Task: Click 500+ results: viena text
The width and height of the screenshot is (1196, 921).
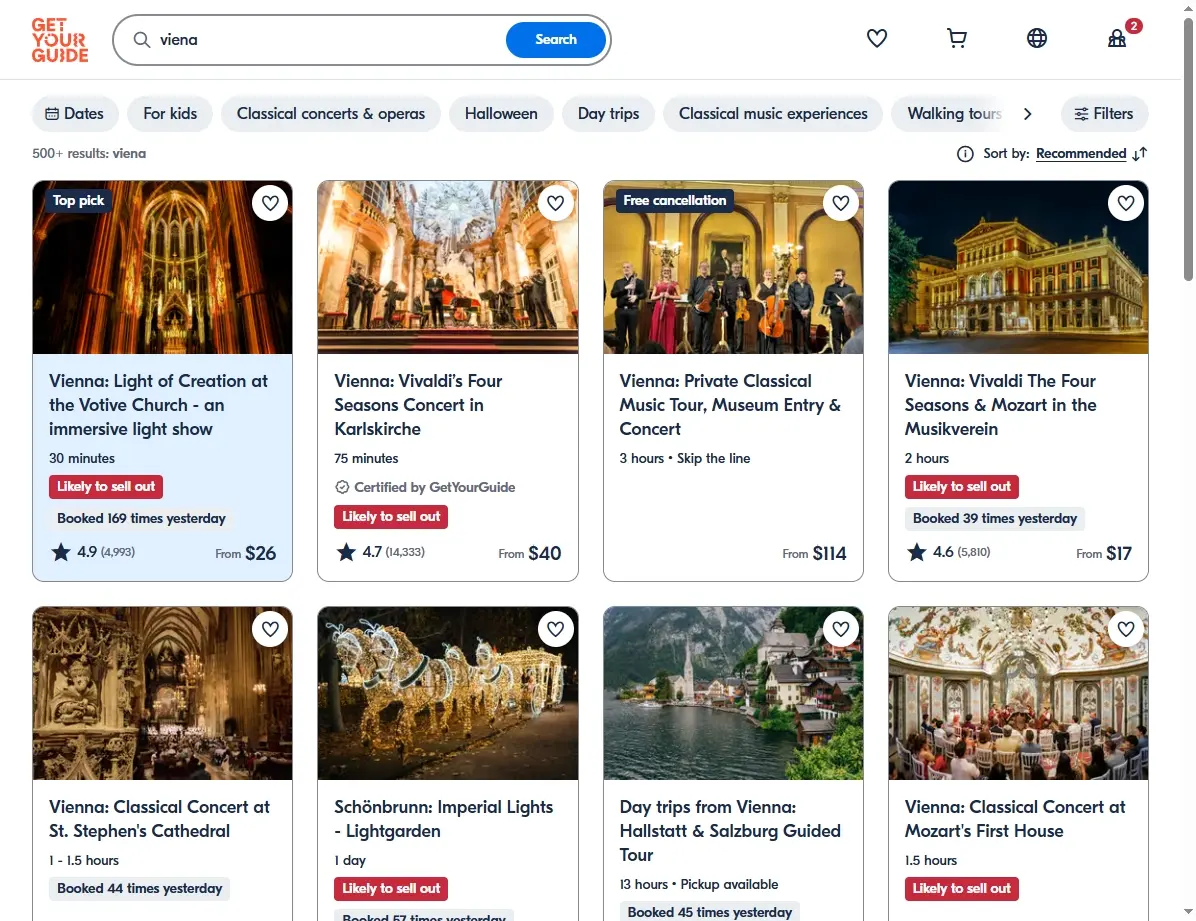Action: (88, 153)
